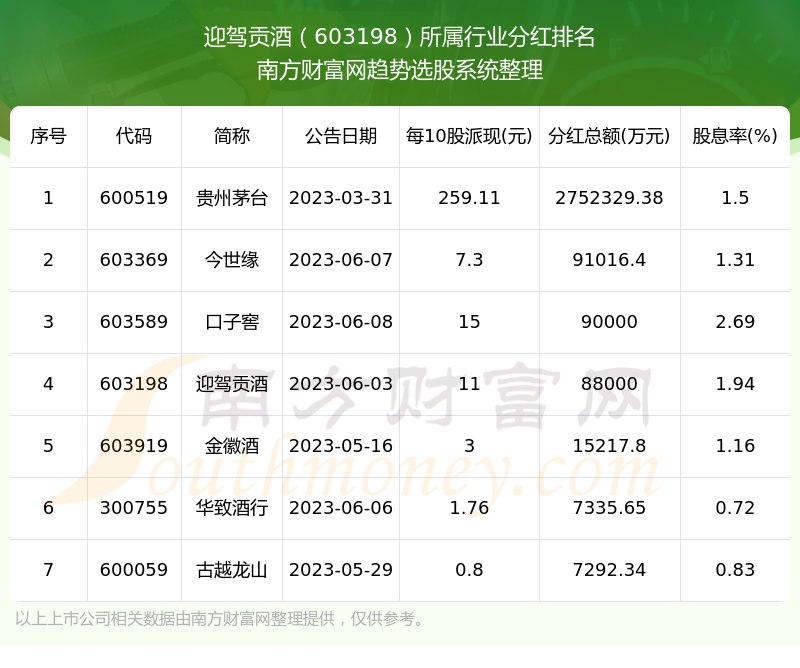Click the 每10股派现(元) column header
The width and height of the screenshot is (800, 668).
click(x=469, y=136)
